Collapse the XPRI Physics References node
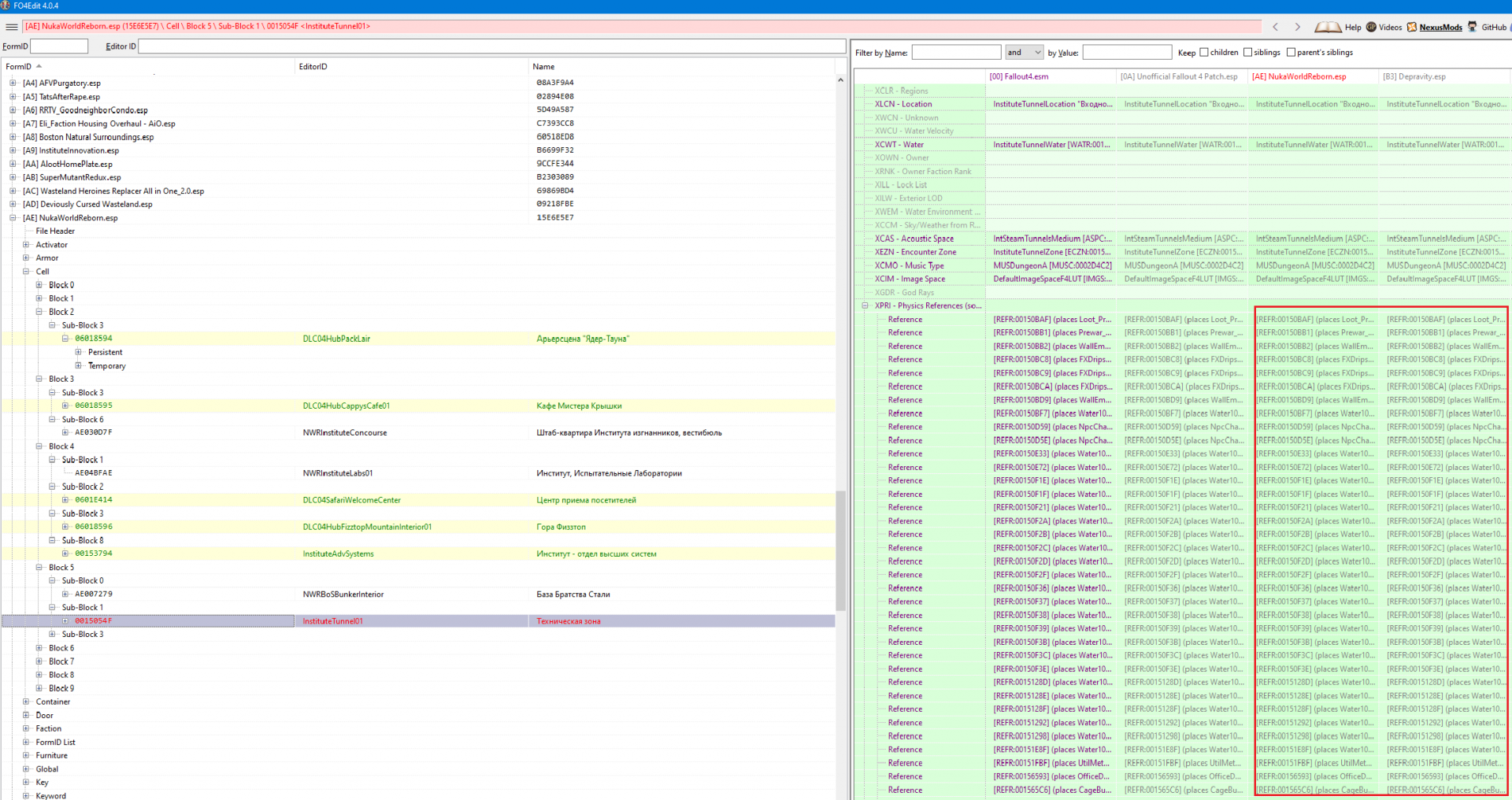Screen dimensions: 1512x800 (x=865, y=306)
